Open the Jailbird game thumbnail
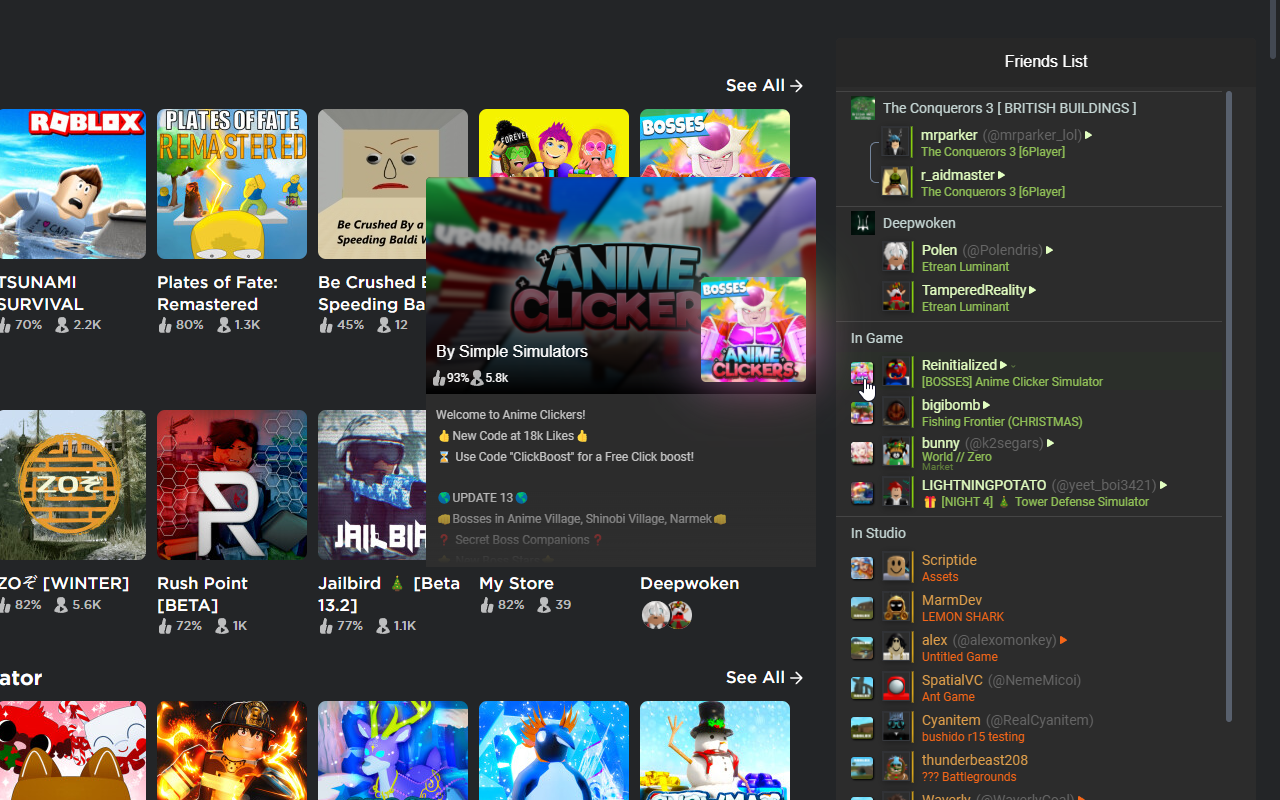This screenshot has height=800, width=1280. click(372, 485)
